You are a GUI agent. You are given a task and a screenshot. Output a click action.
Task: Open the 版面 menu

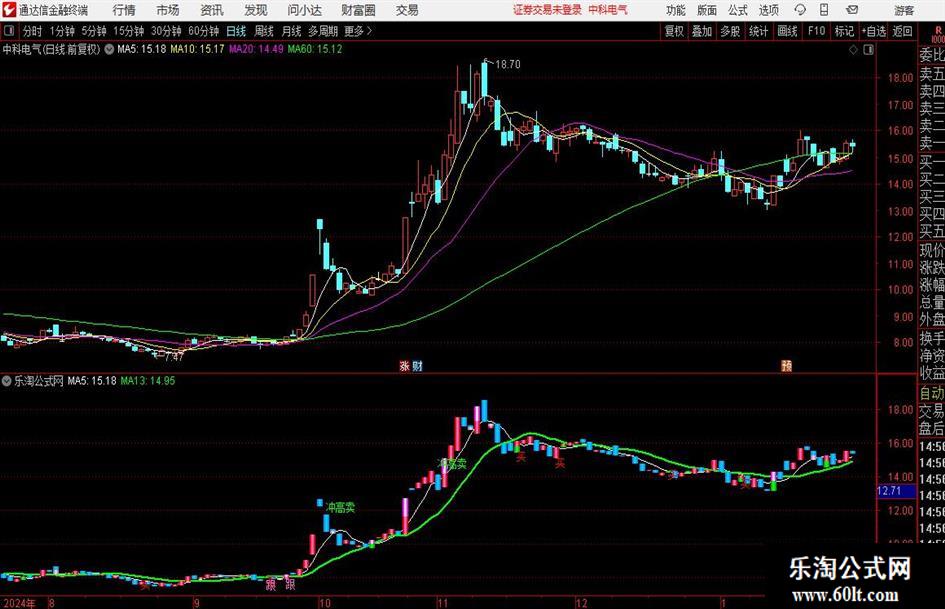(706, 10)
